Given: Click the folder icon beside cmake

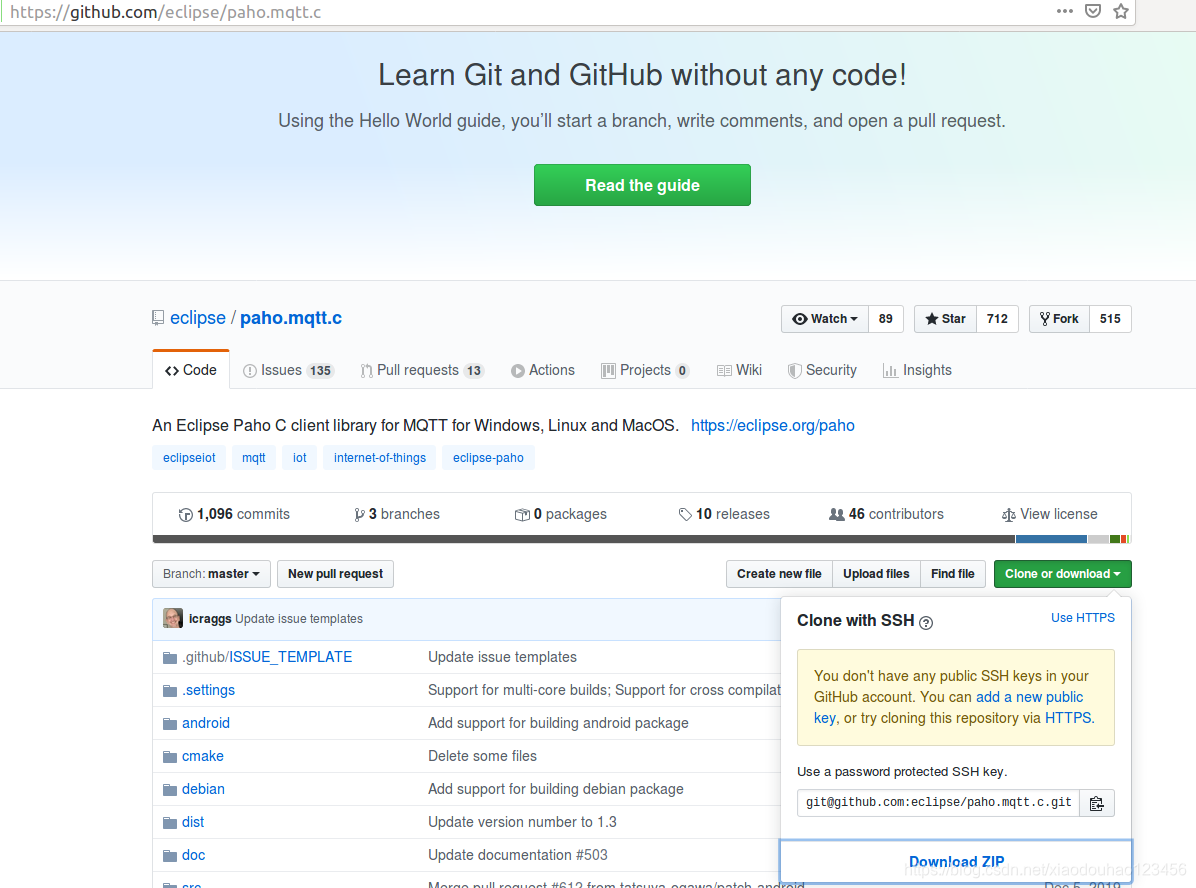Looking at the screenshot, I should click(170, 757).
